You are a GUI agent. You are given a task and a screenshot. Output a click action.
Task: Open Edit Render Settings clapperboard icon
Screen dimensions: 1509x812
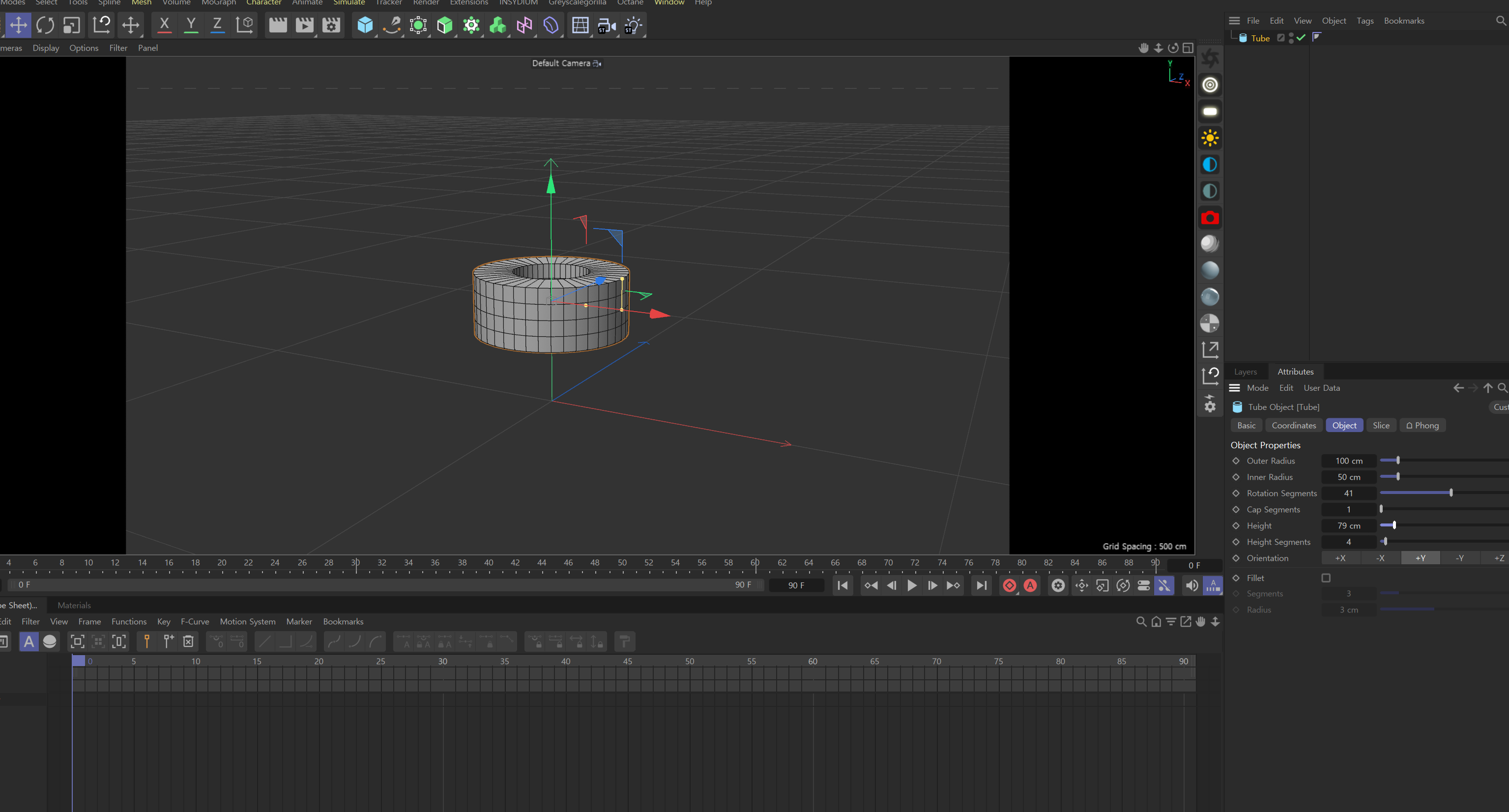(x=331, y=25)
